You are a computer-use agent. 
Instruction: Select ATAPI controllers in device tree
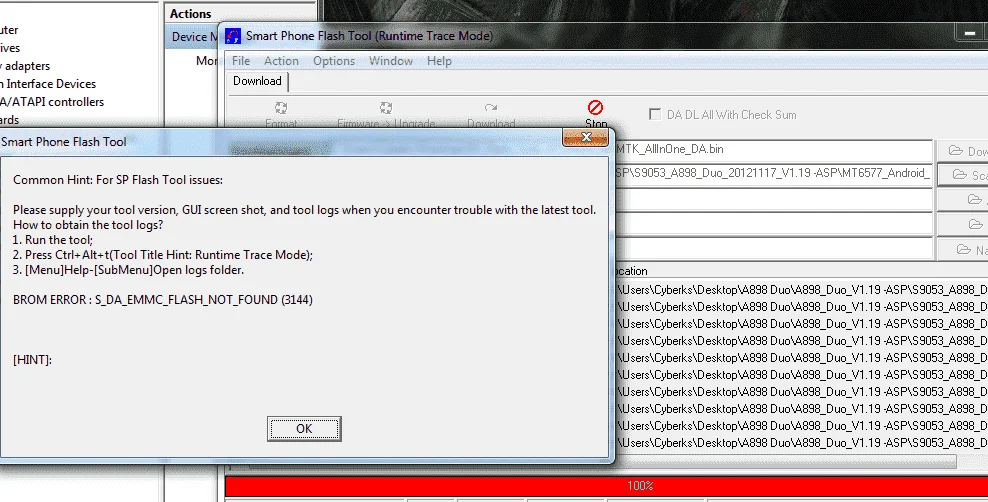click(52, 101)
